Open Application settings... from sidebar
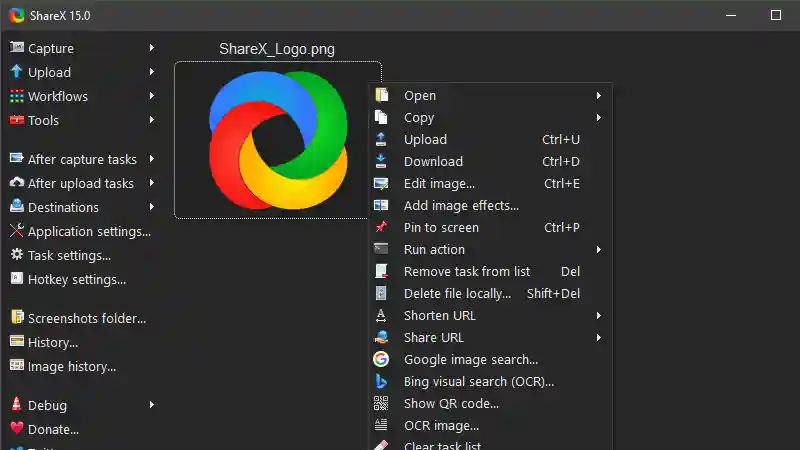The height and width of the screenshot is (450, 800). tap(81, 231)
